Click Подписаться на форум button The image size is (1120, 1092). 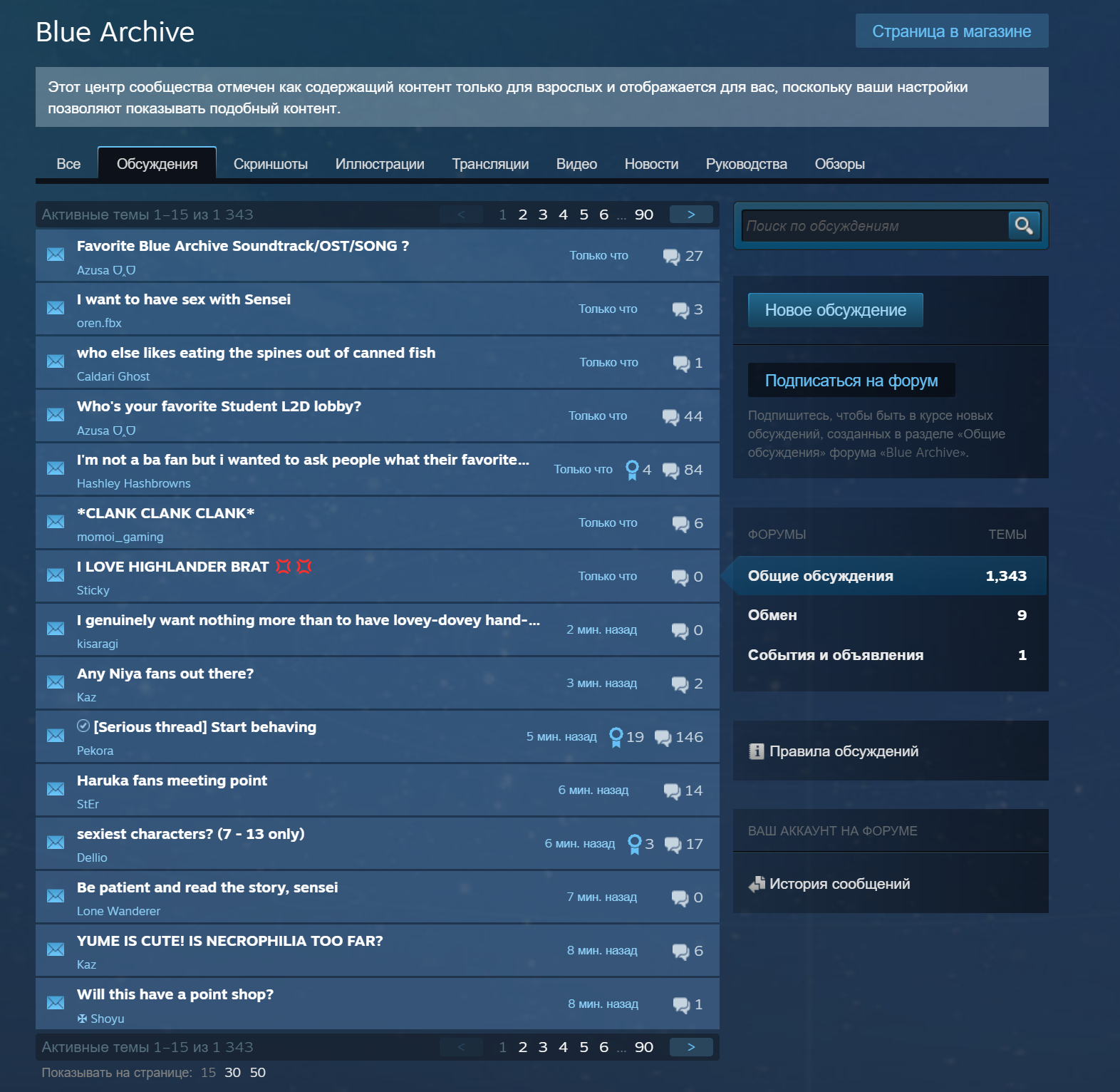(851, 381)
